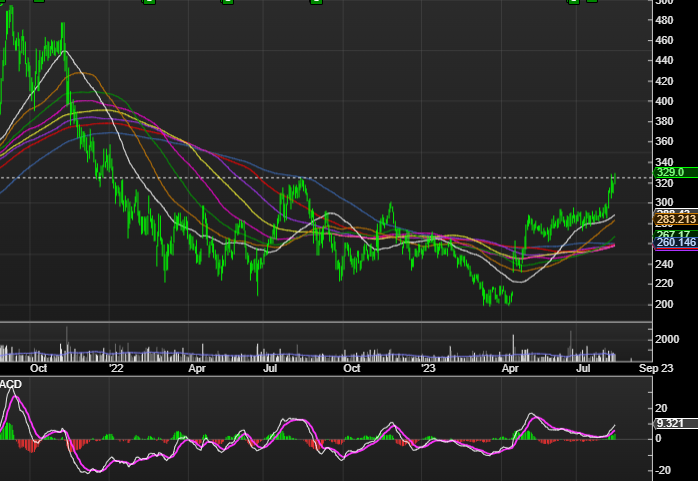Click the Apr label after '23
The height and width of the screenshot is (481, 698).
click(x=510, y=368)
